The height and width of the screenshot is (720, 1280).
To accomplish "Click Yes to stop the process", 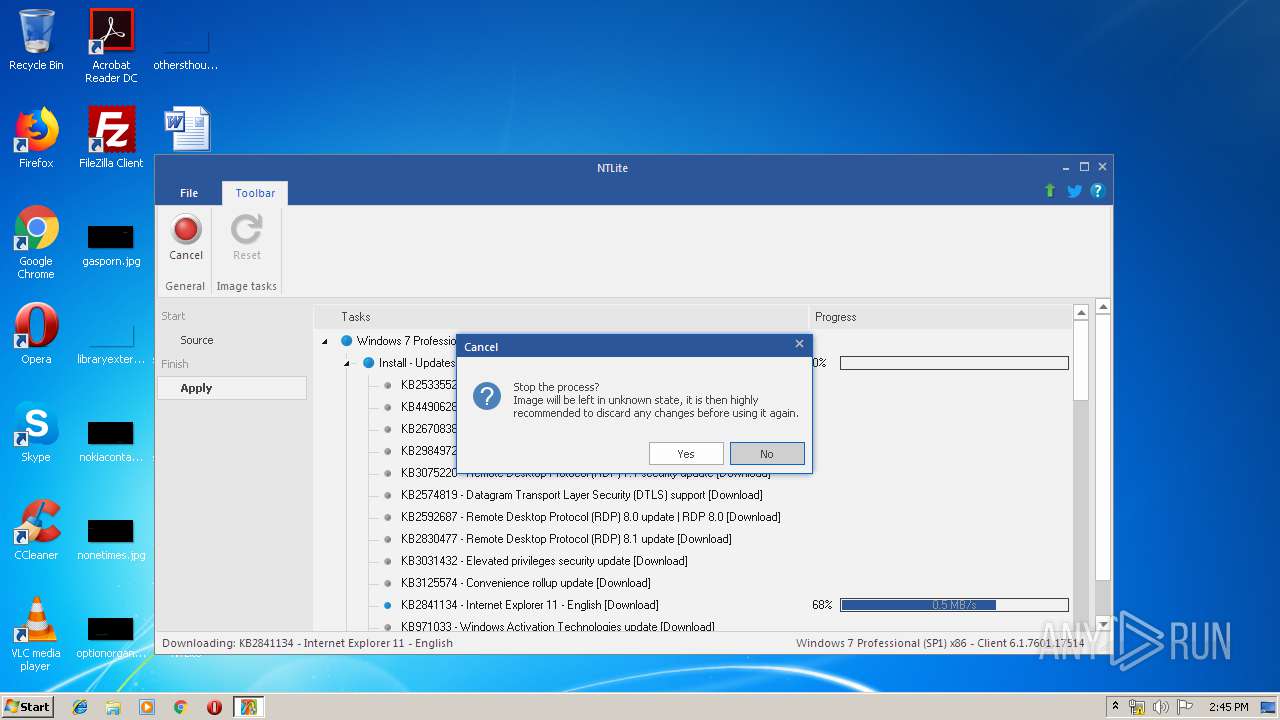I will 686,454.
